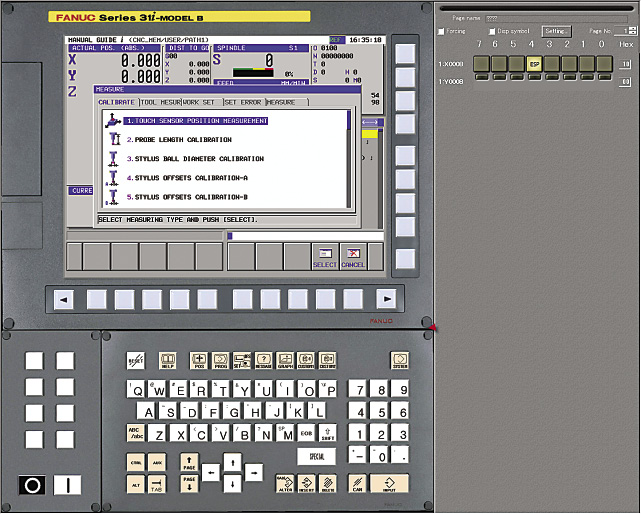641x514 pixels.
Task: Select touch sensor position measurement icon
Action: [x=113, y=120]
